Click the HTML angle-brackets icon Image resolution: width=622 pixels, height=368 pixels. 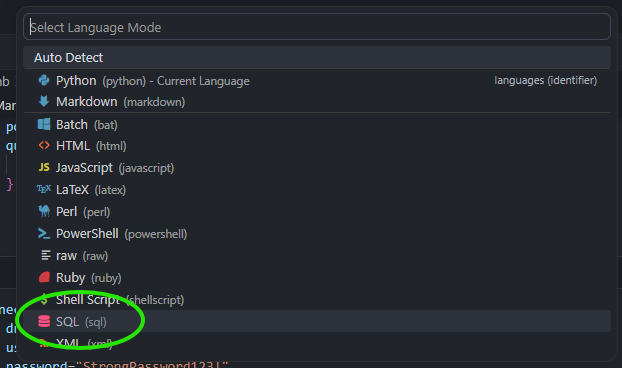44,146
